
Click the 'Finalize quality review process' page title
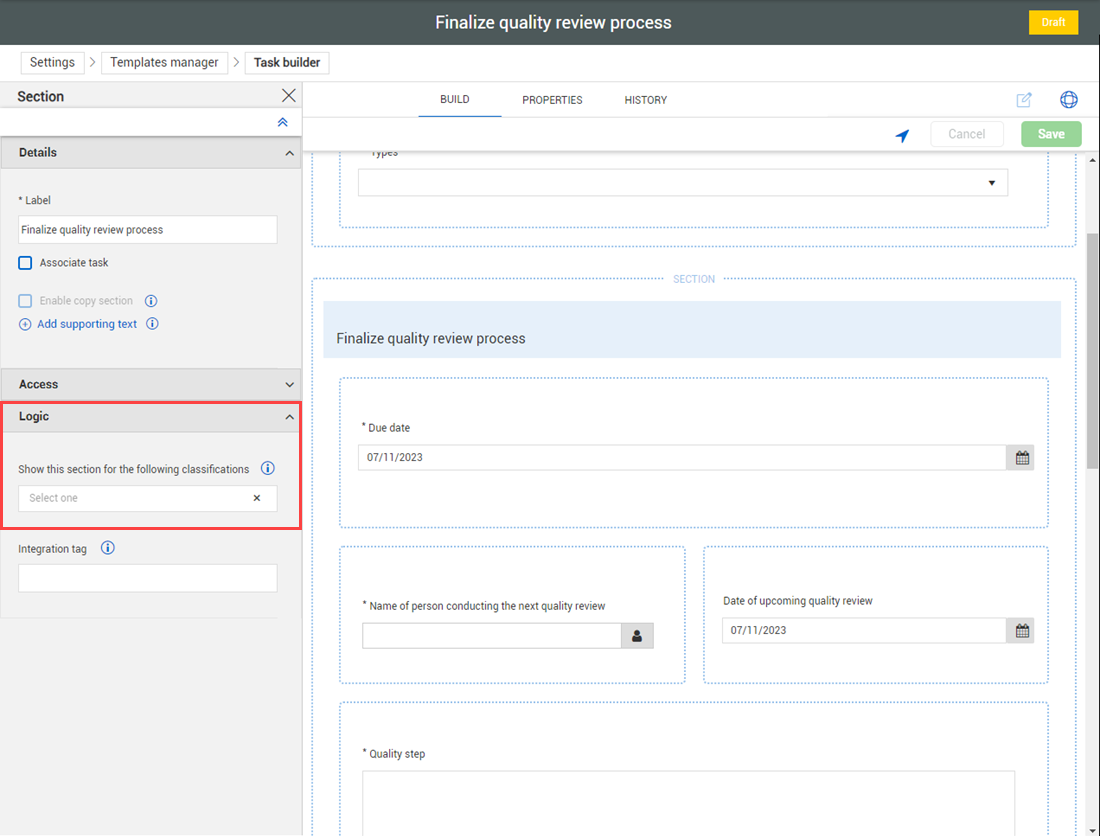(553, 22)
